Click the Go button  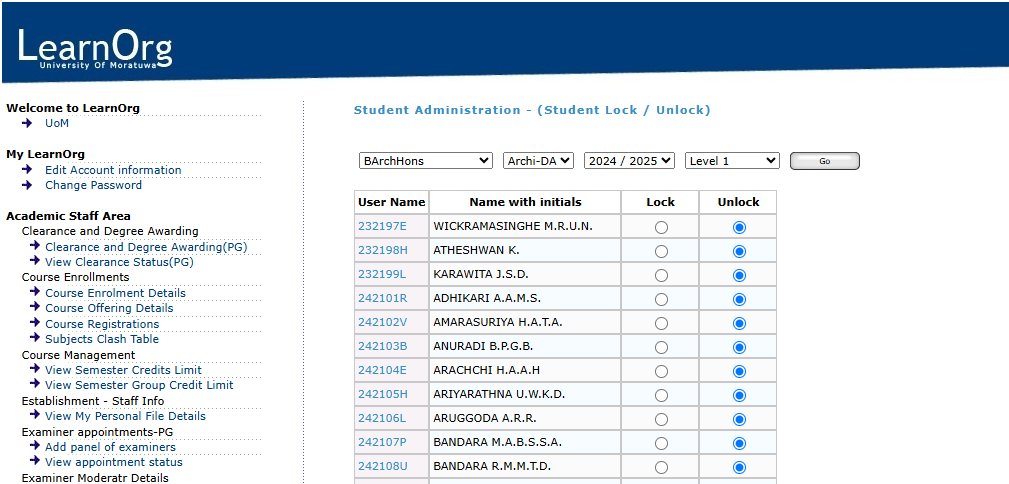[824, 161]
